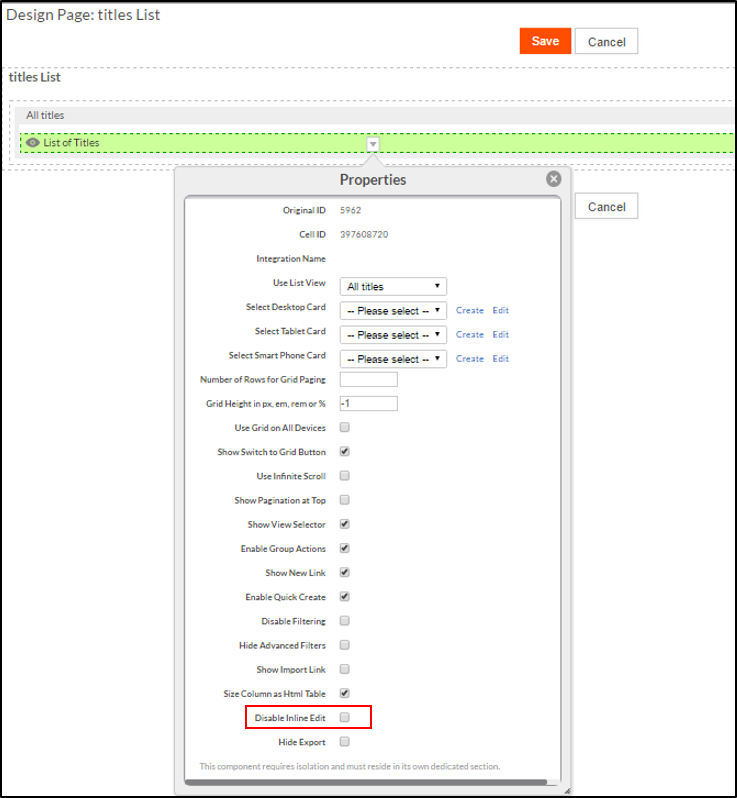Check Hide Advanced Filters checkbox
This screenshot has width=737, height=798.
(345, 645)
